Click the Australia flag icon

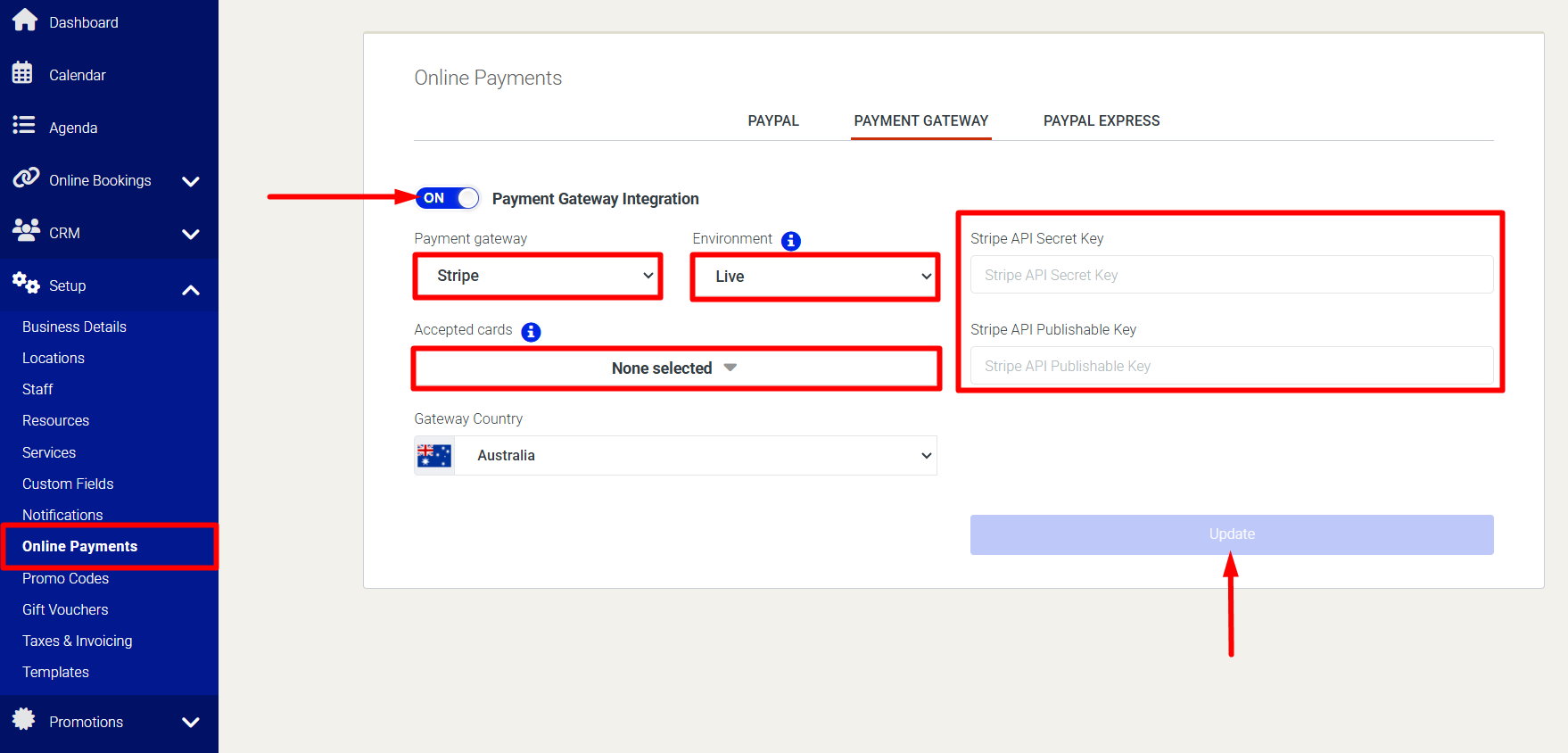click(434, 456)
